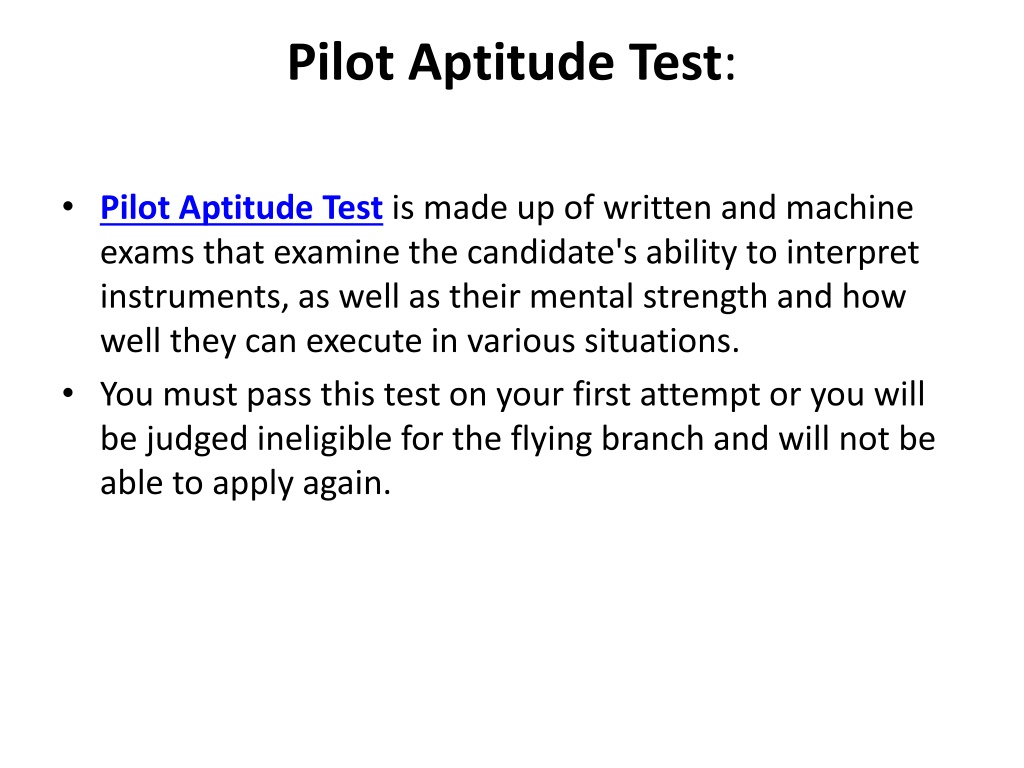The width and height of the screenshot is (1024, 768).
Task: Click the word 'machine' in first paragraph
Action: point(849,208)
